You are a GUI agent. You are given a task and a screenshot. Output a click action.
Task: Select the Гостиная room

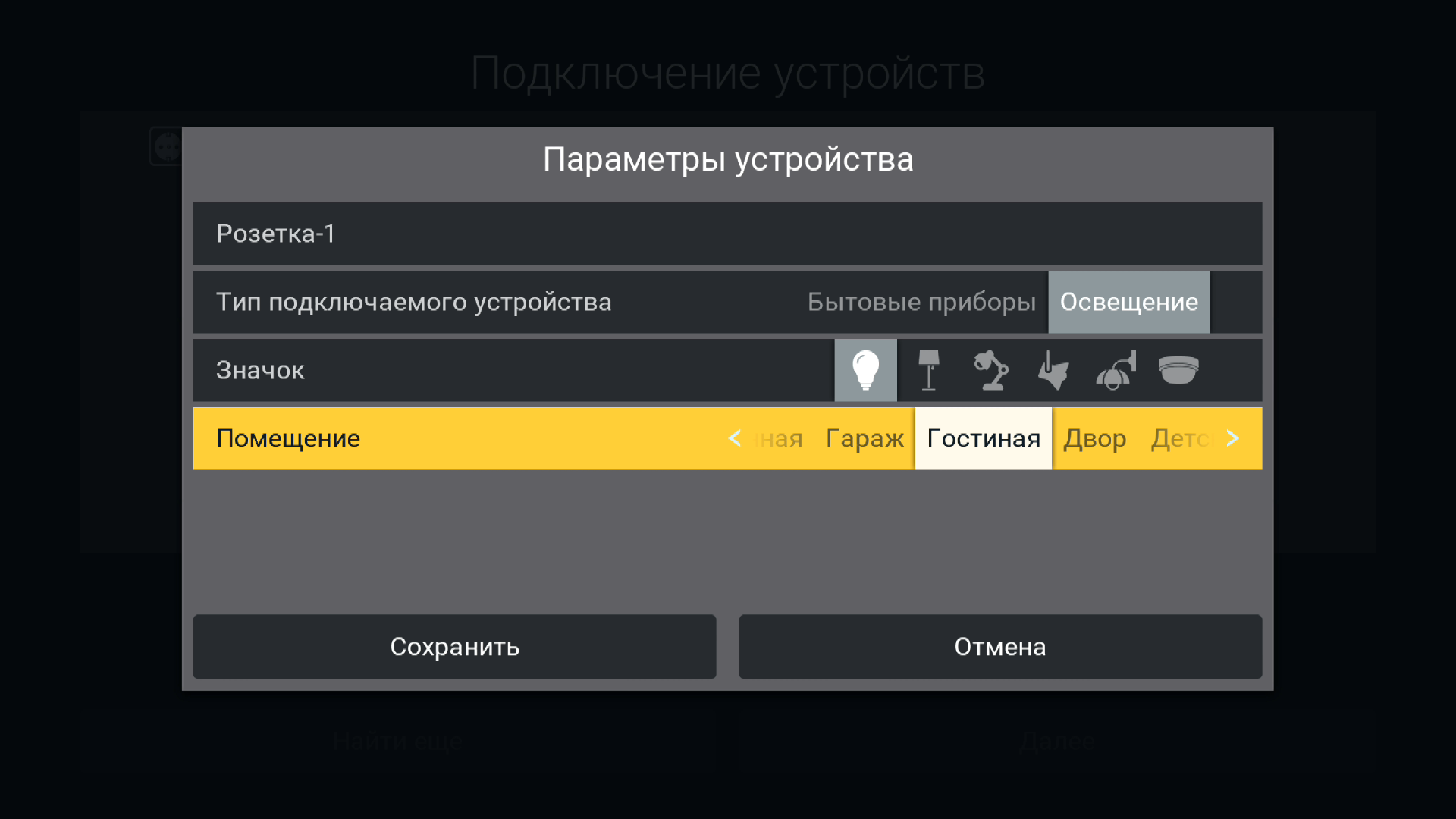[x=983, y=438]
